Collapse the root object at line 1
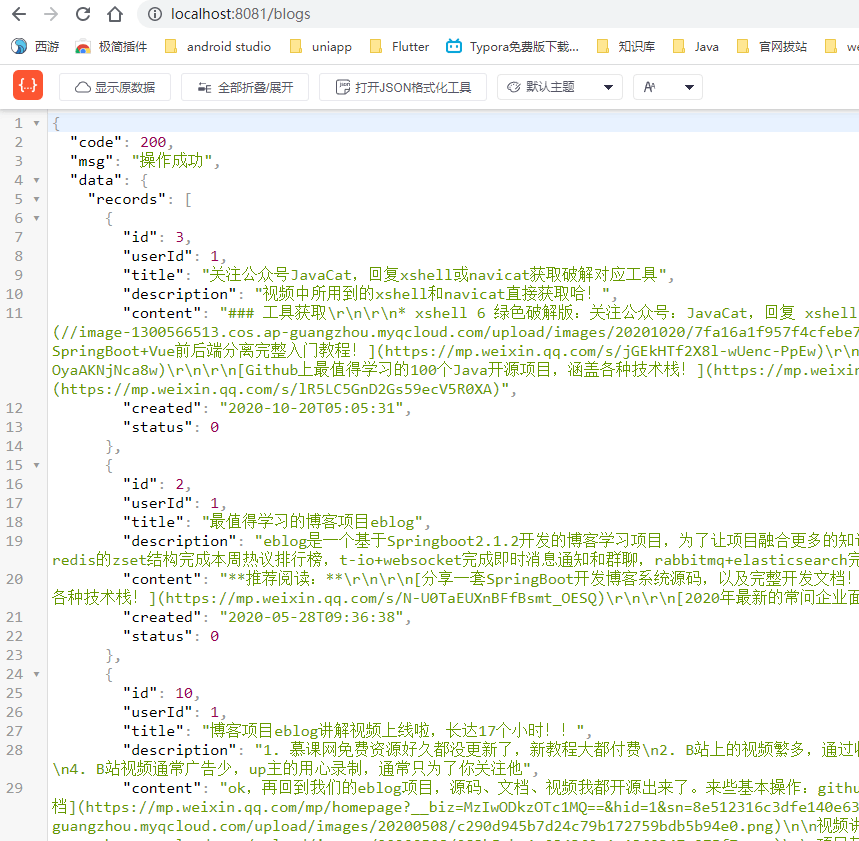Screen dimensions: 859x841 coord(37,123)
